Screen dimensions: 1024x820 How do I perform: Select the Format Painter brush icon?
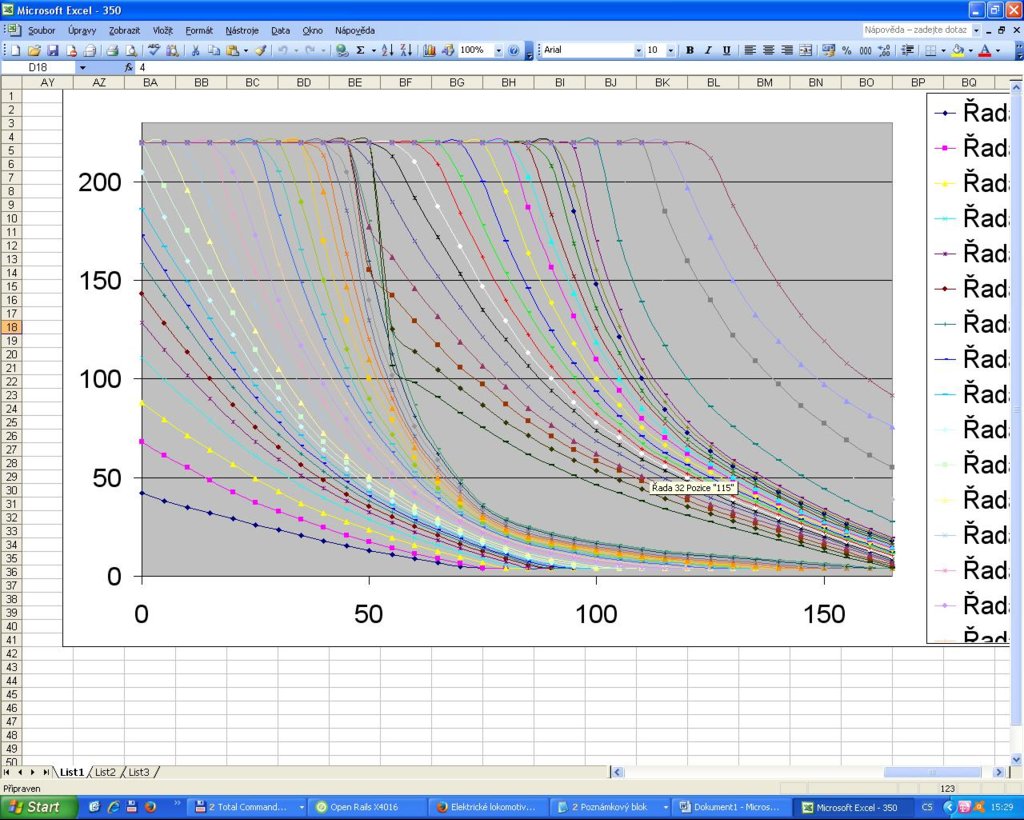pos(260,50)
